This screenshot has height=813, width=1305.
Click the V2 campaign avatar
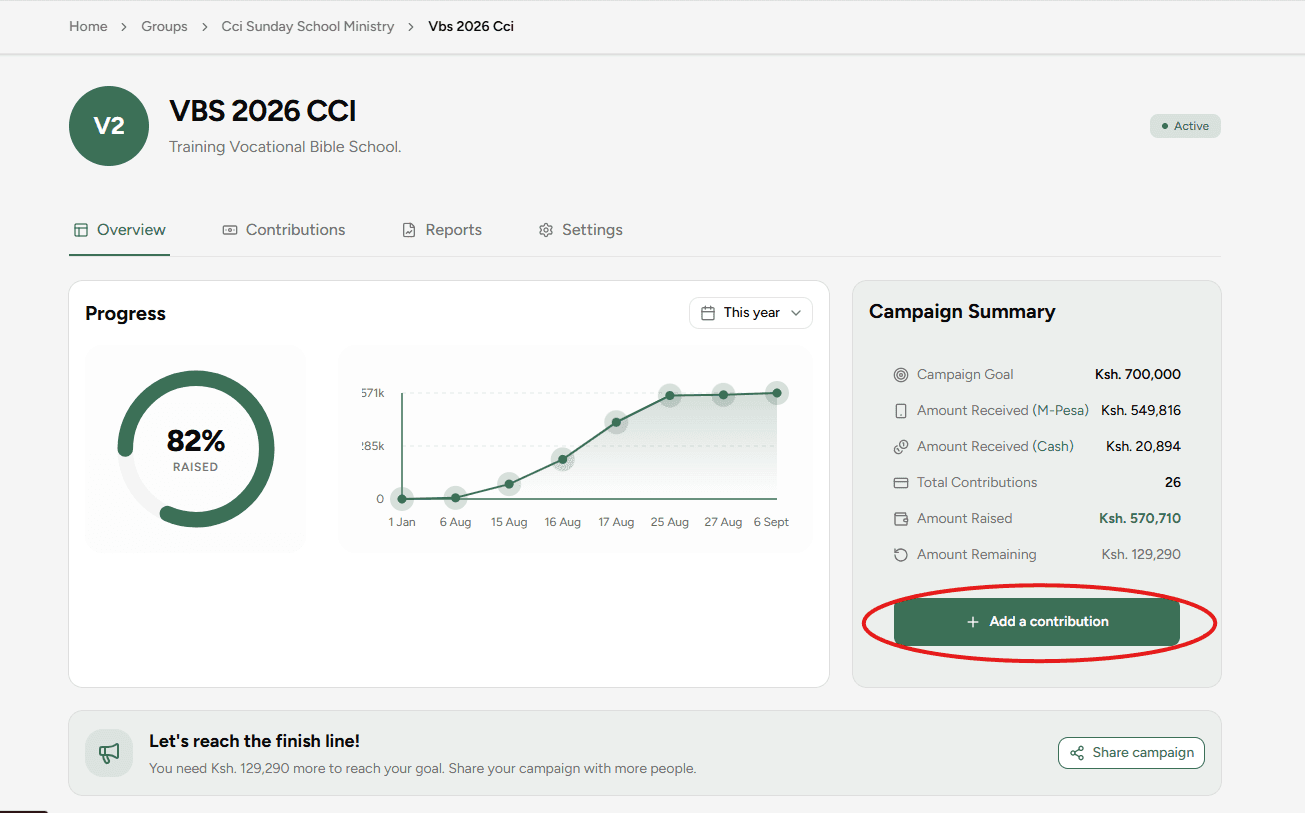[109, 126]
